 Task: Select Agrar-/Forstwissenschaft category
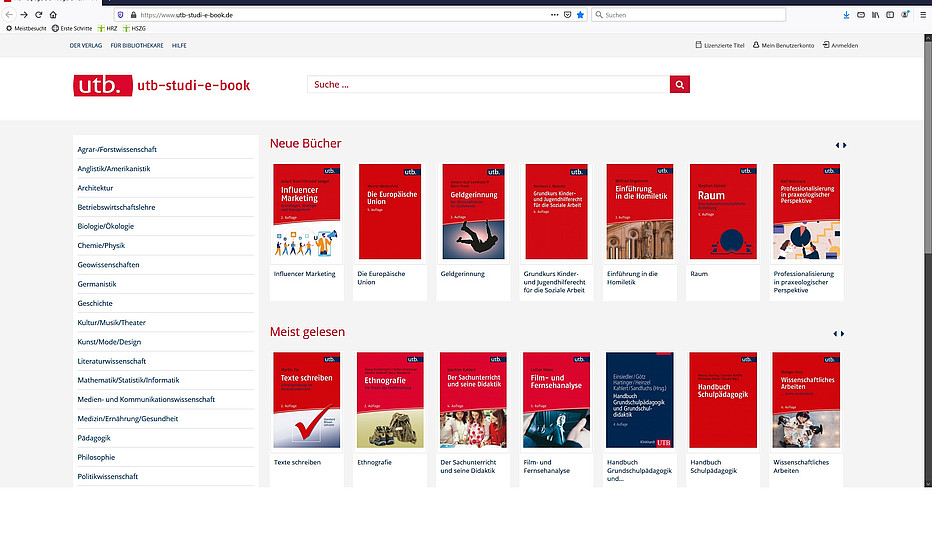tap(117, 149)
